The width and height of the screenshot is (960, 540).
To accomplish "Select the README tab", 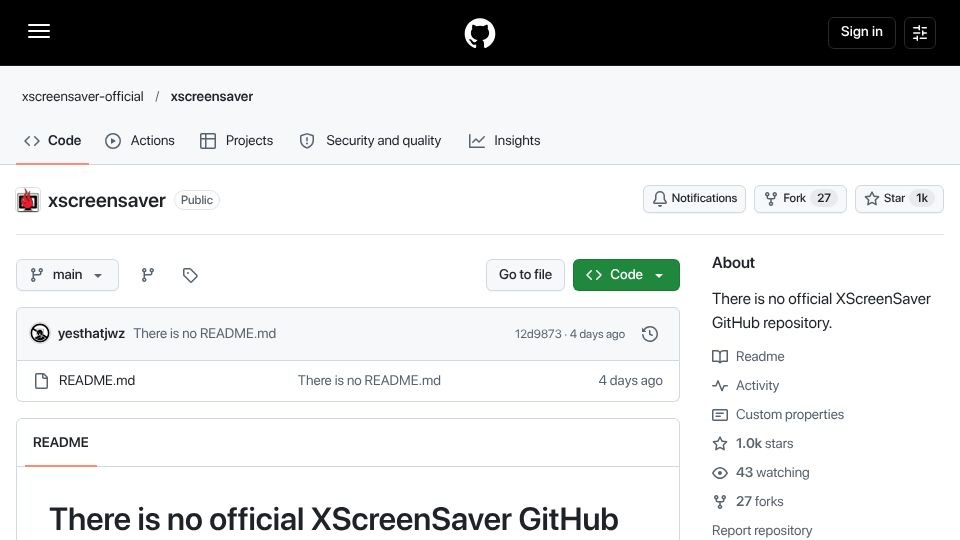I will pyautogui.click(x=61, y=443).
